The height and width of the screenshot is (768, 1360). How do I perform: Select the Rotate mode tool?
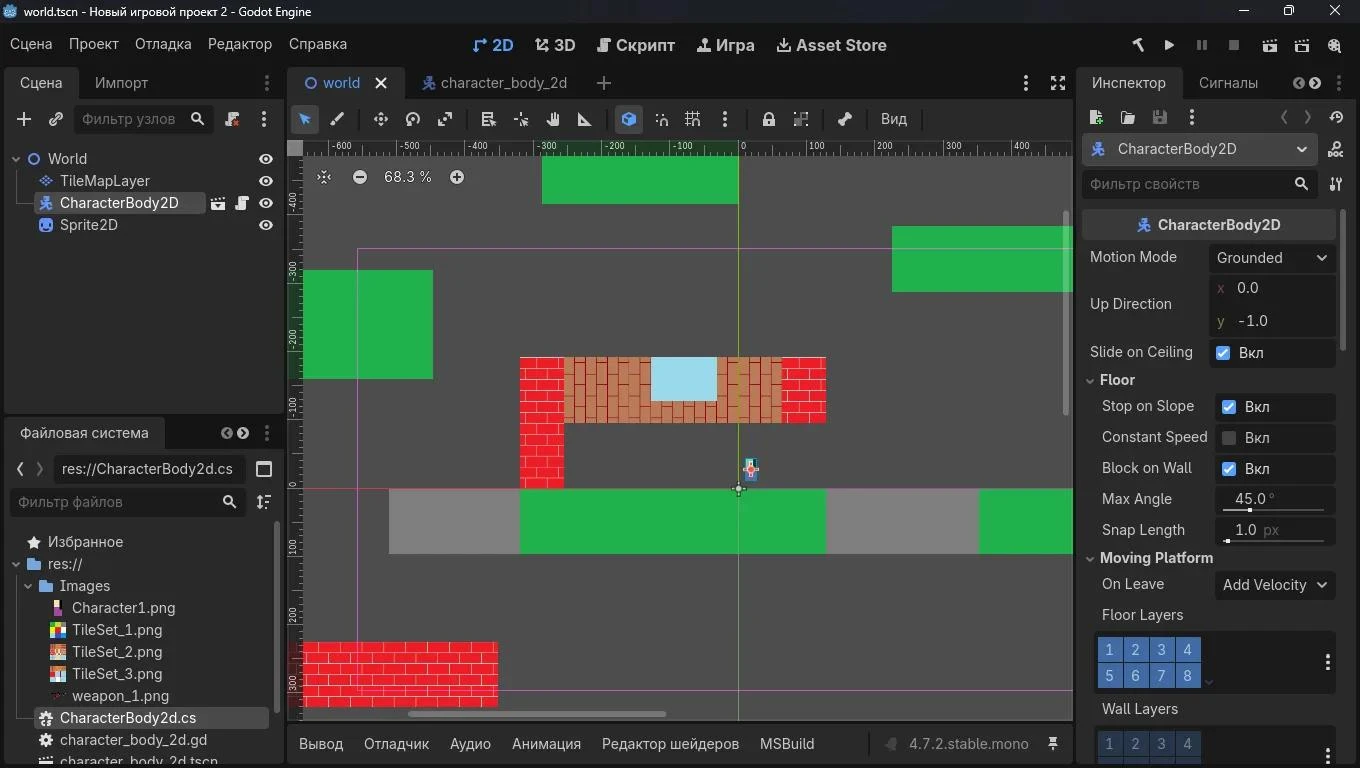tap(413, 119)
